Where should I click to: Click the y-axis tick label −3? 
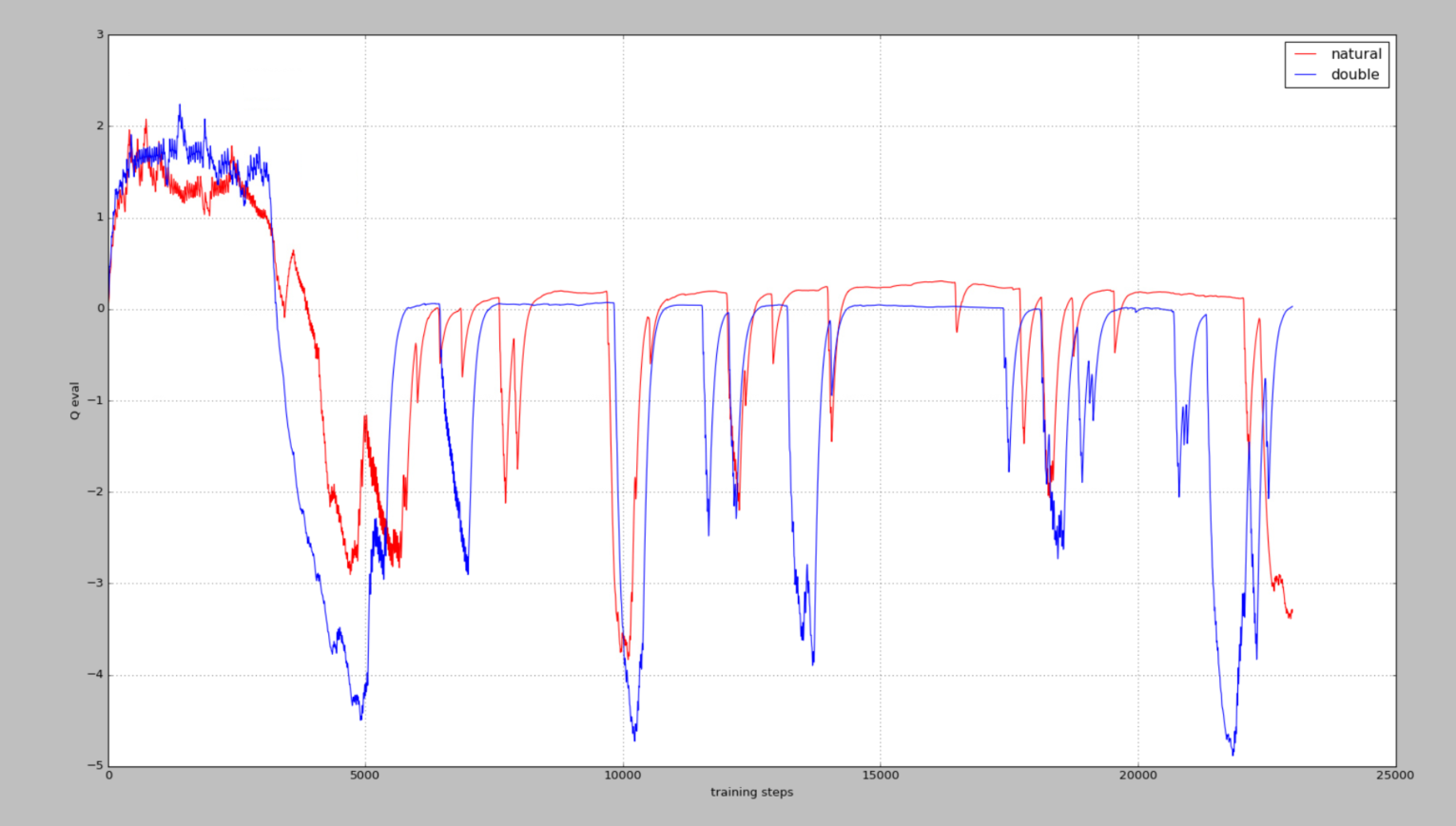pyautogui.click(x=96, y=584)
